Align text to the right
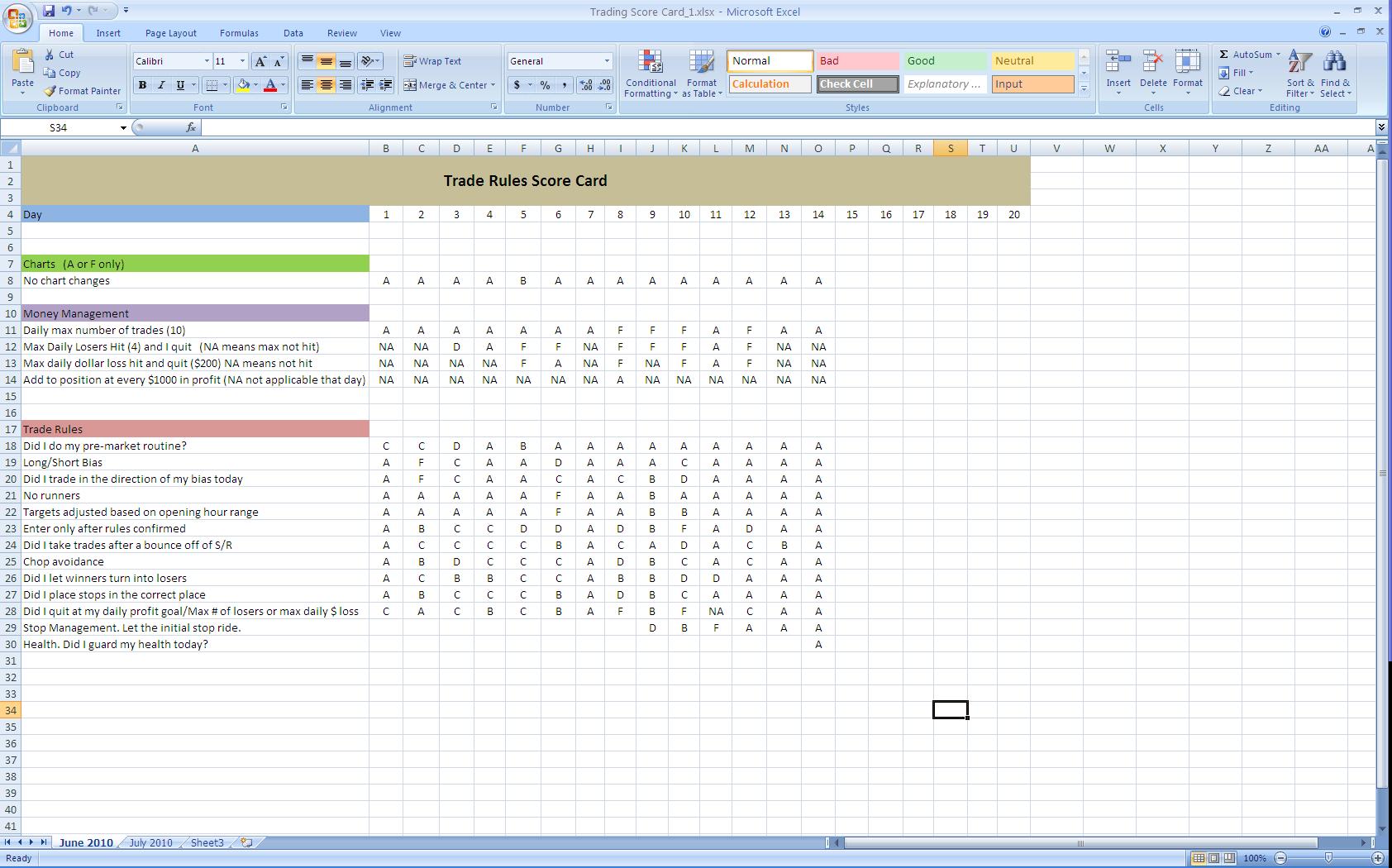Screen dimensions: 1392x868 (346, 85)
